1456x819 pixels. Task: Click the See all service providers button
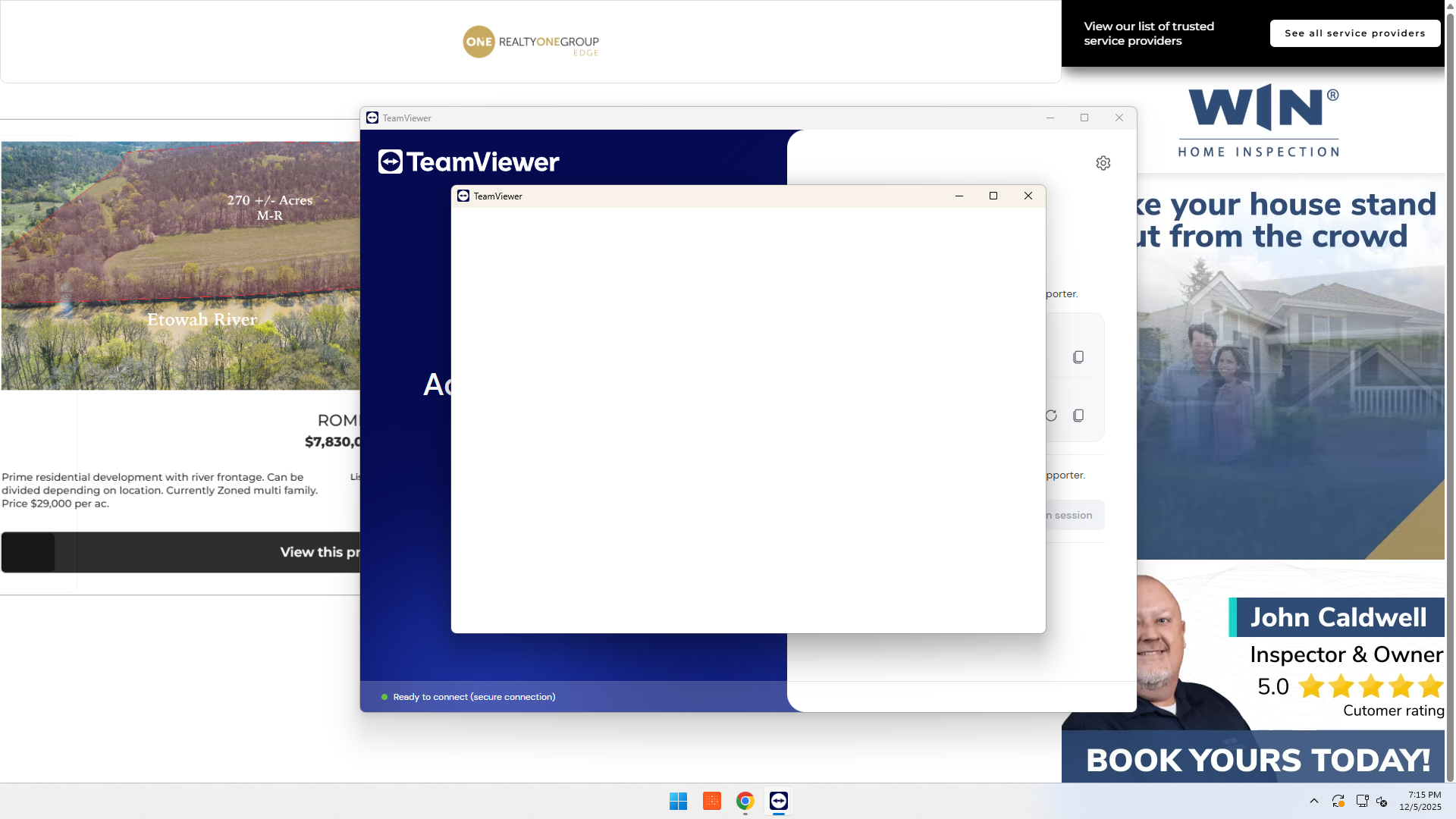pyautogui.click(x=1354, y=33)
